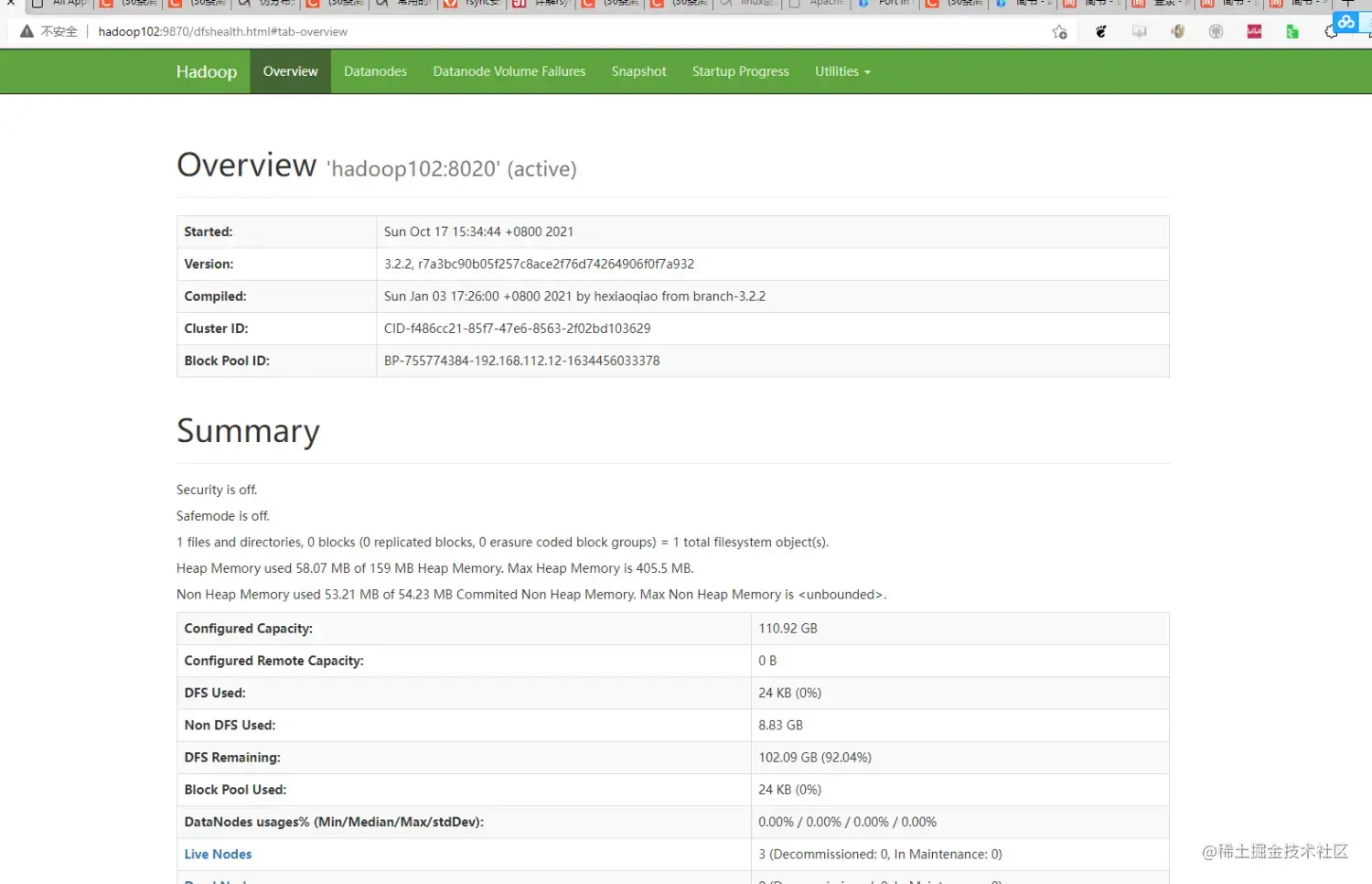Viewport: 1372px width, 884px height.
Task: Switch to the Datanodes tab
Action: 375,71
